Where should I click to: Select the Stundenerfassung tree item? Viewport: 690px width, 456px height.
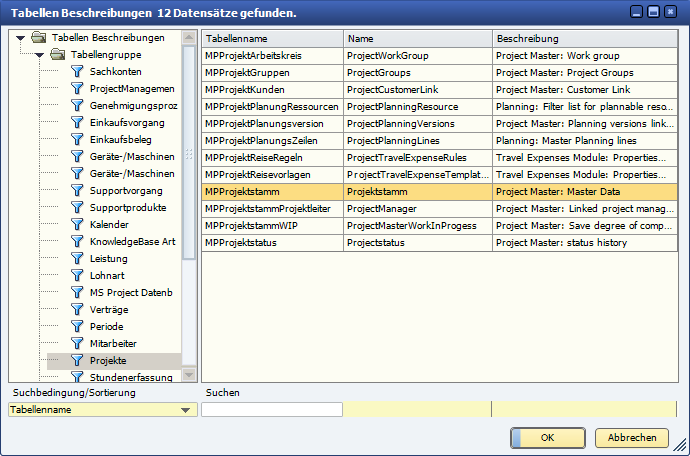131,377
